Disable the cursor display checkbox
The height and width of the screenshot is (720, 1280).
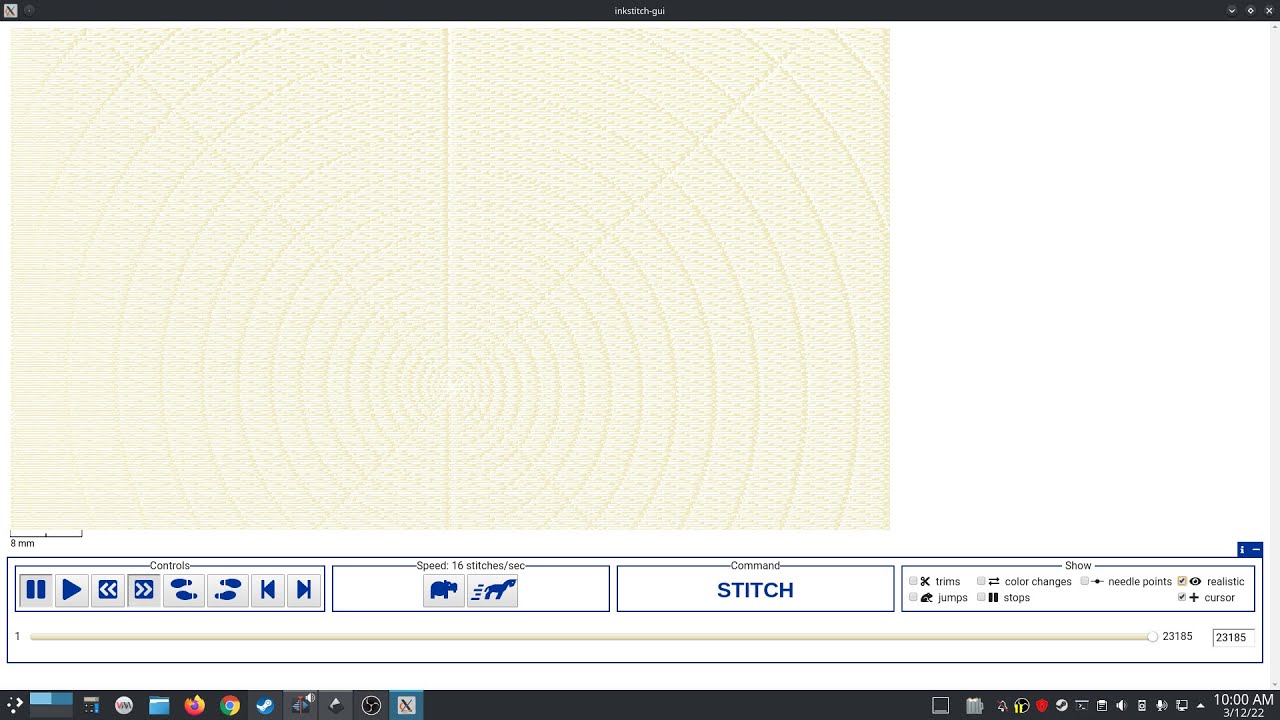(1182, 597)
